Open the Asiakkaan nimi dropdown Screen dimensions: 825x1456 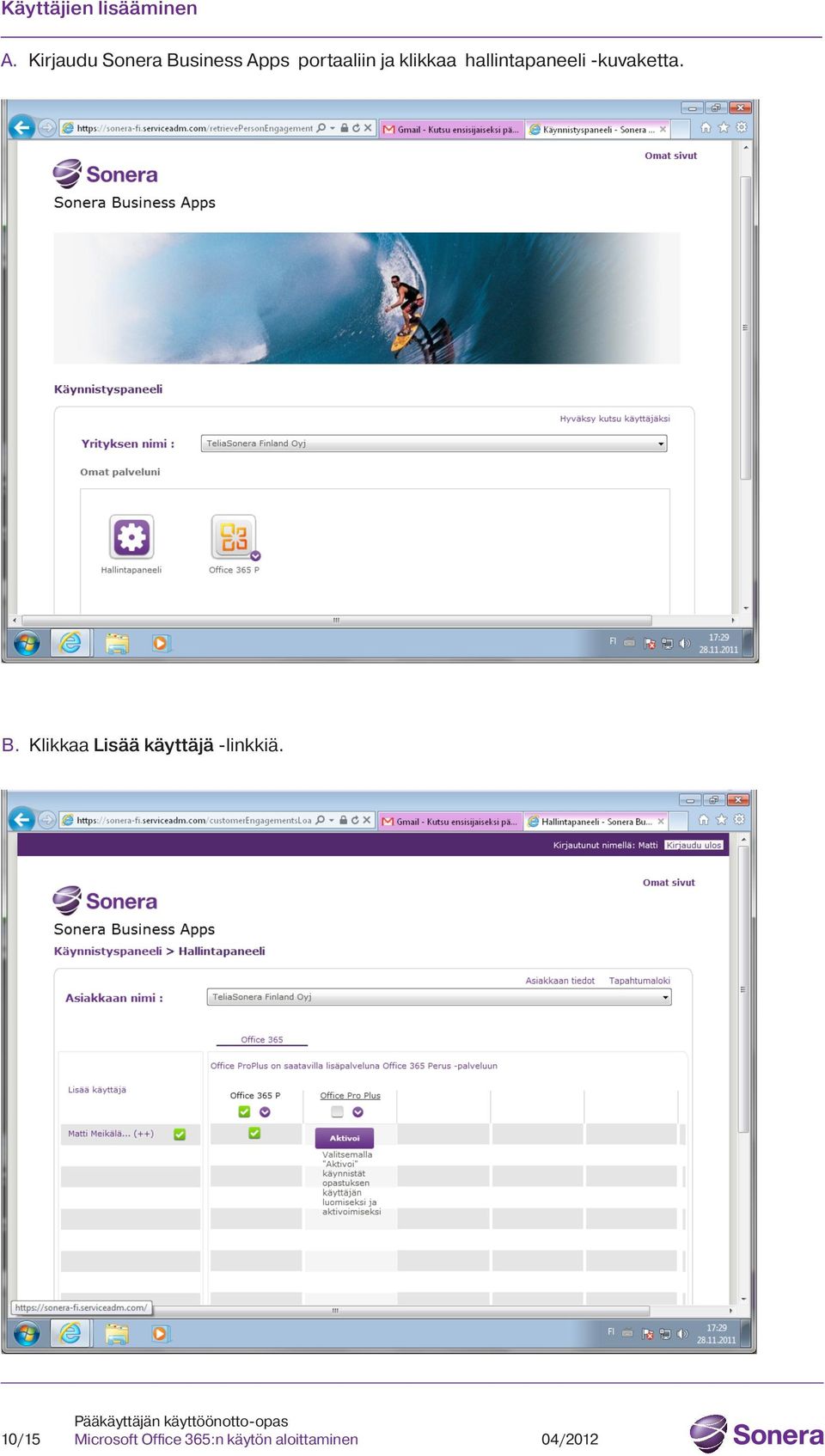[x=439, y=997]
